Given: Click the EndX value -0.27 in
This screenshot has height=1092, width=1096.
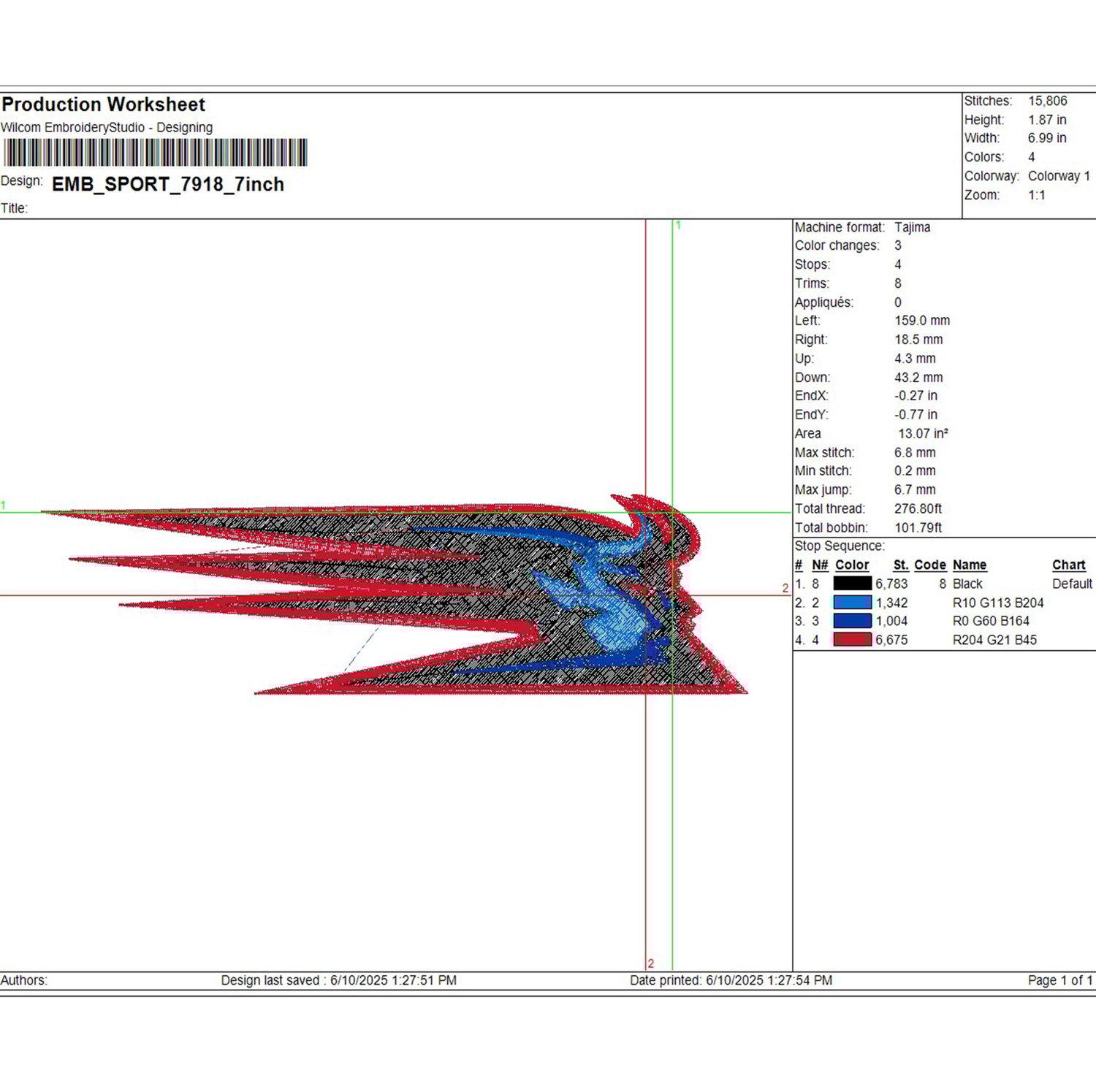Looking at the screenshot, I should coord(916,396).
